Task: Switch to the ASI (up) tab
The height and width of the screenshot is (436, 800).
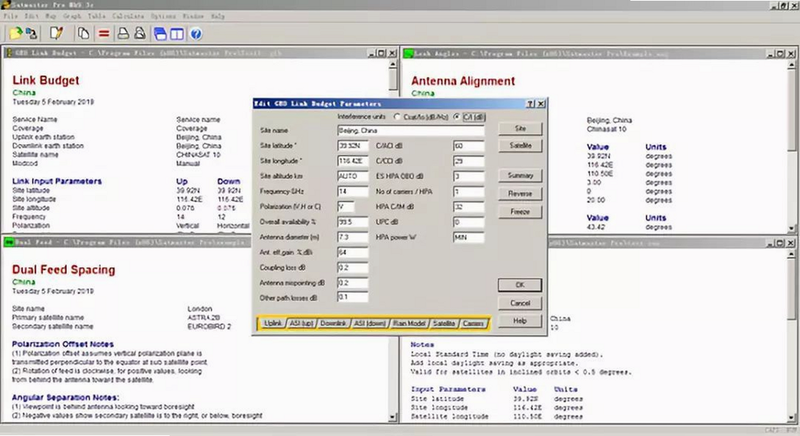Action: coord(302,323)
